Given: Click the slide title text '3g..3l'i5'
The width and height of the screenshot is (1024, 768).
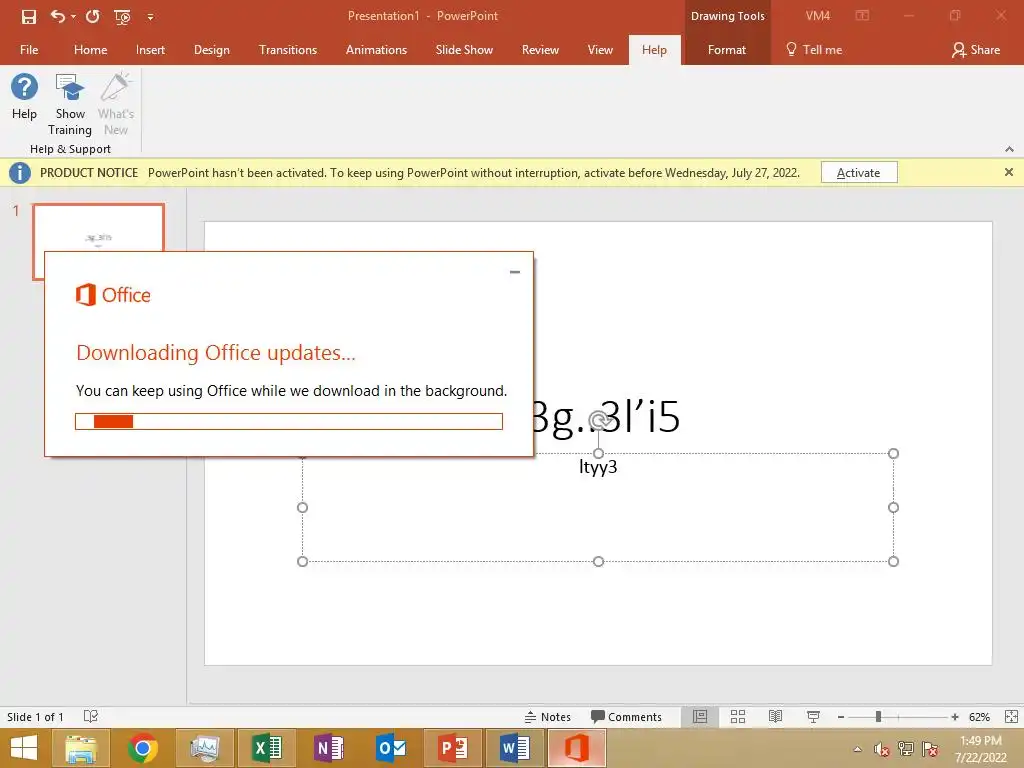Looking at the screenshot, I should tap(606, 416).
